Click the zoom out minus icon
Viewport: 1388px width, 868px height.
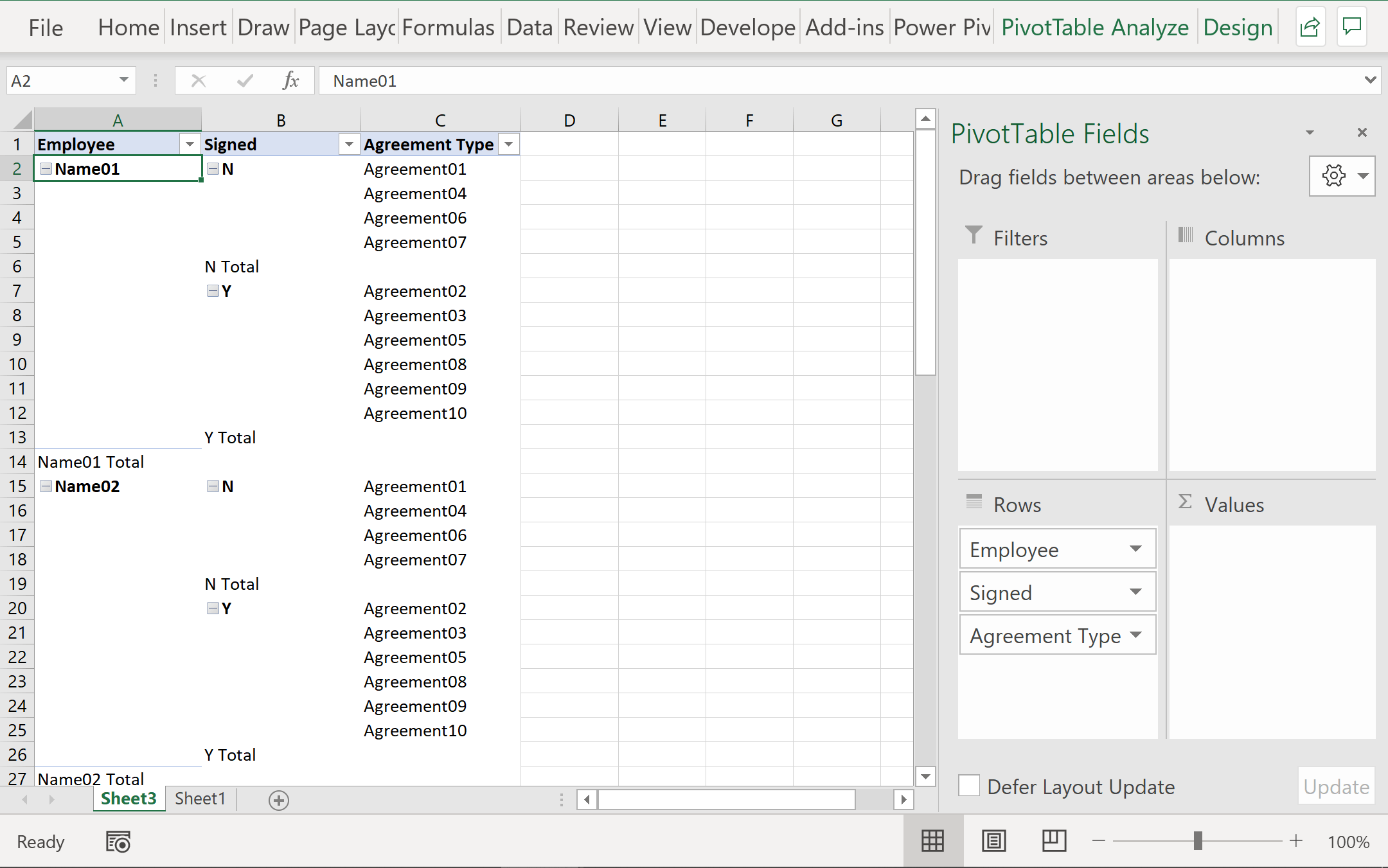tap(1099, 841)
